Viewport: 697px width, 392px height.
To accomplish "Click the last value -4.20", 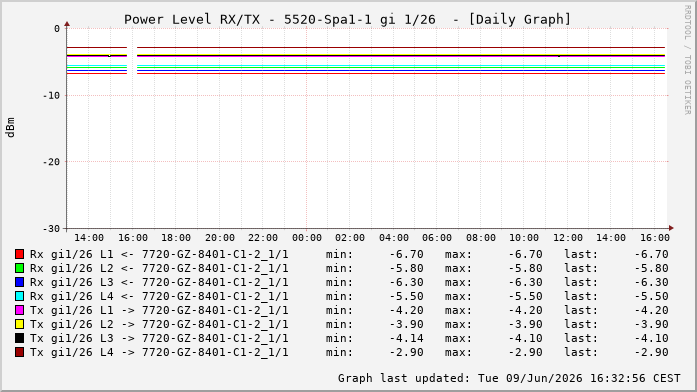I will tap(652, 310).
